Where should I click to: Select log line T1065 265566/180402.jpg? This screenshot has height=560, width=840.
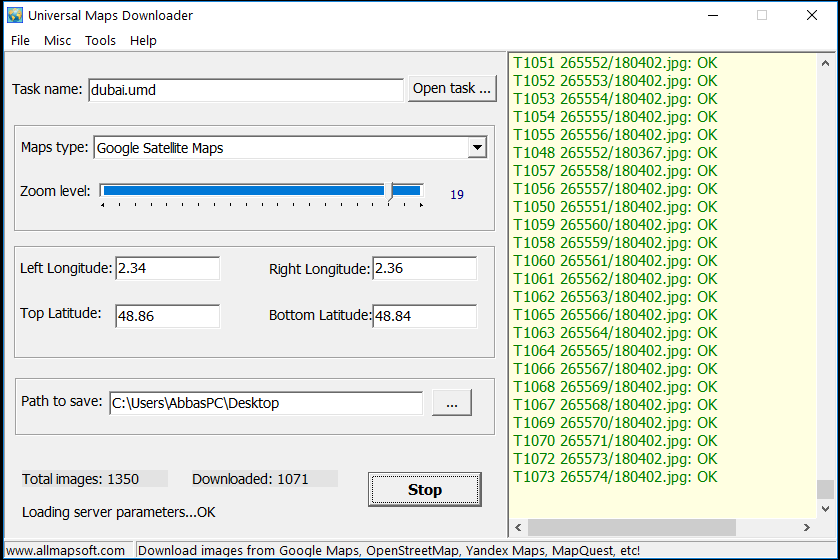point(615,315)
